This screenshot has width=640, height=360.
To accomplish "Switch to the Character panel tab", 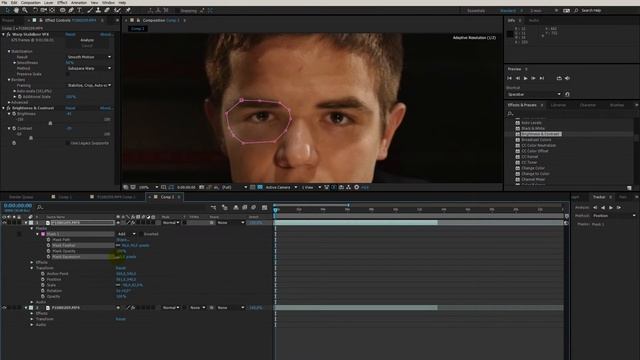I will pos(587,105).
